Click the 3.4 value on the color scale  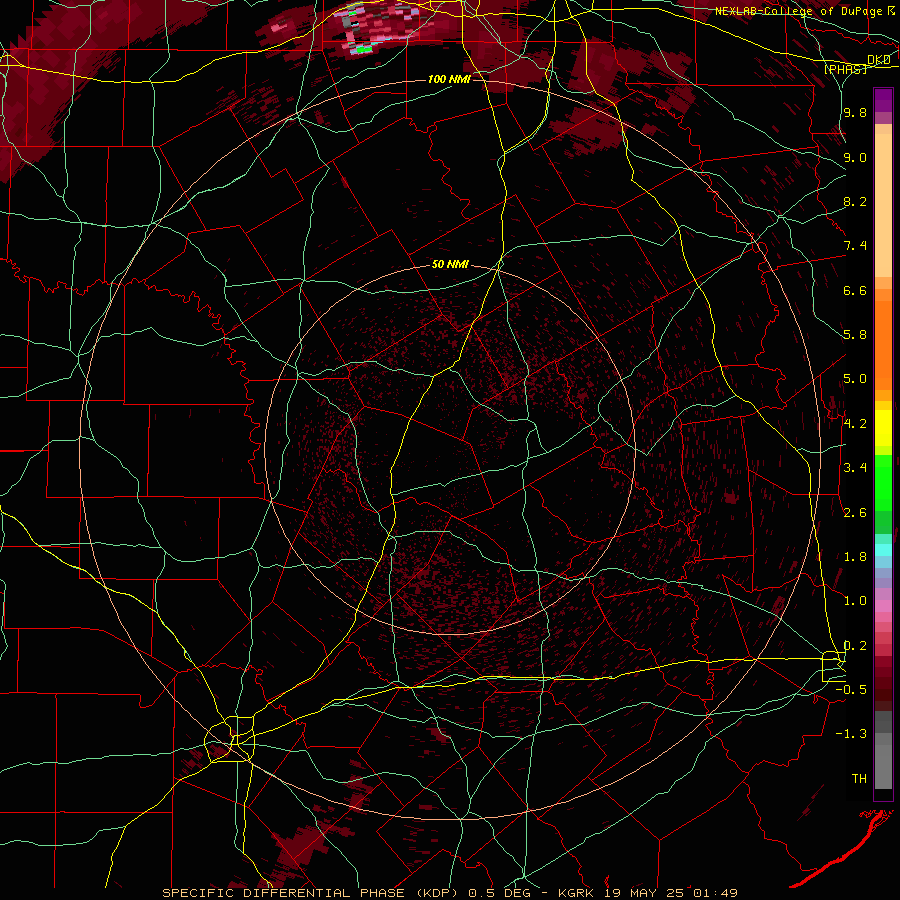tap(855, 468)
